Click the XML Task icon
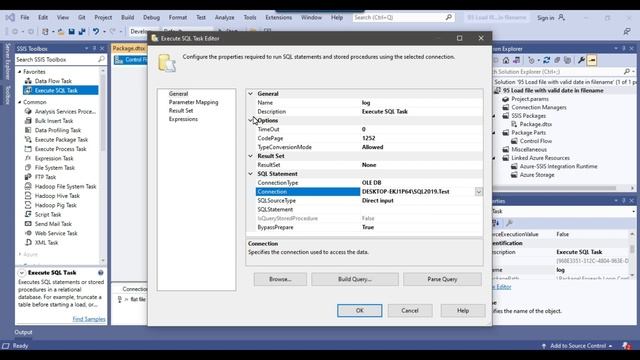The height and width of the screenshot is (360, 640). (x=28, y=242)
